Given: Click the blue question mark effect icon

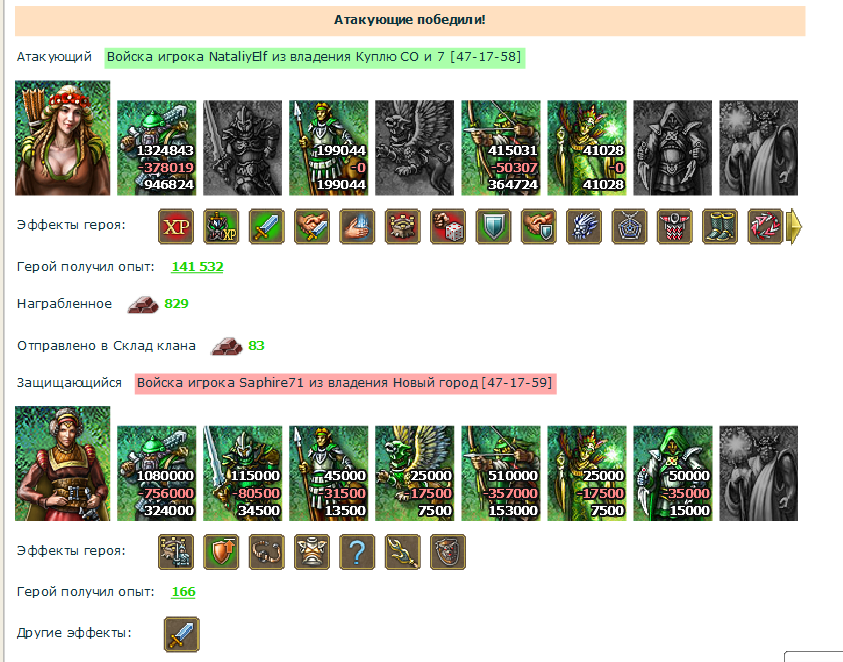Looking at the screenshot, I should (357, 552).
